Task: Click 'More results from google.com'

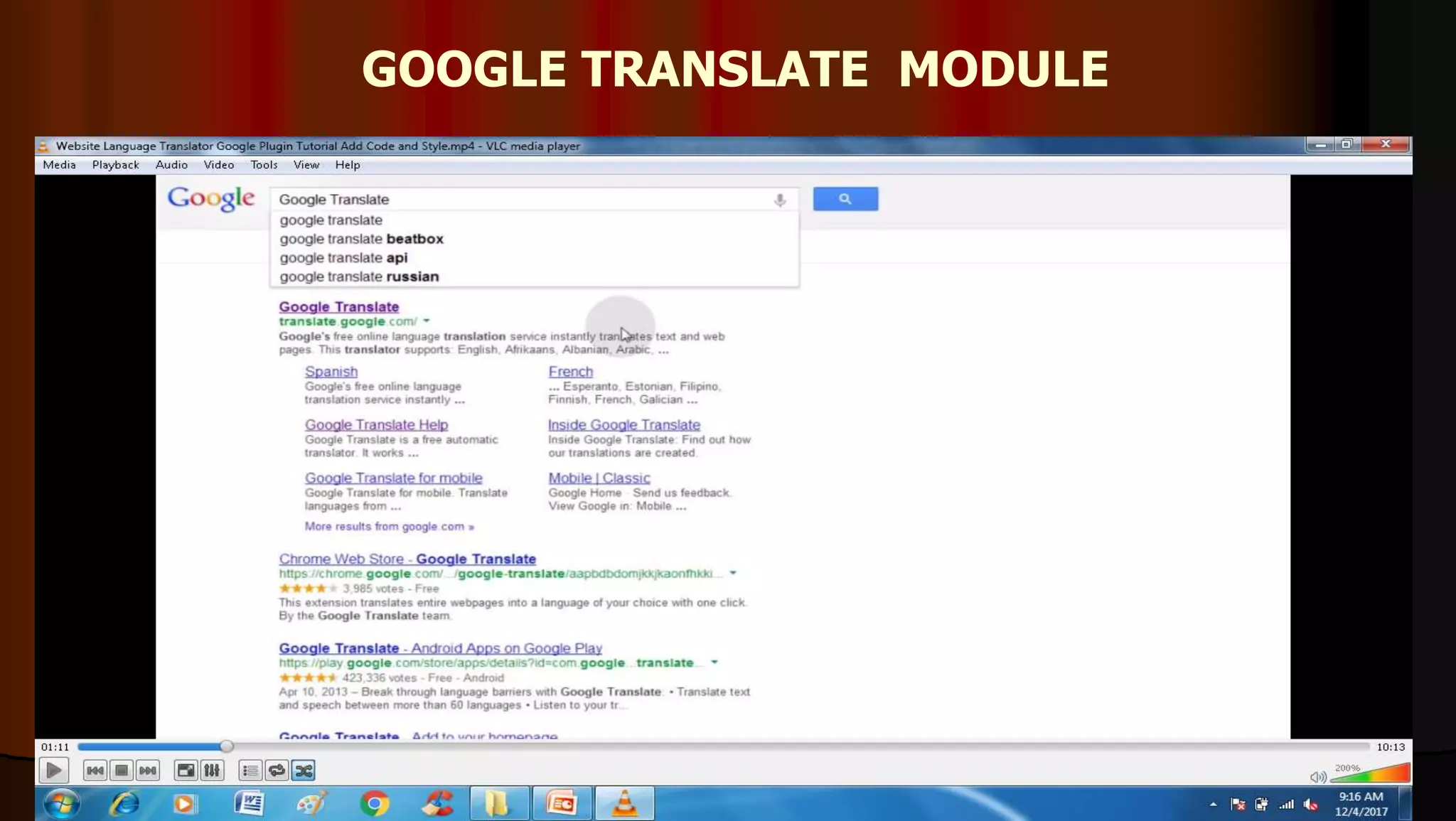Action: click(389, 527)
